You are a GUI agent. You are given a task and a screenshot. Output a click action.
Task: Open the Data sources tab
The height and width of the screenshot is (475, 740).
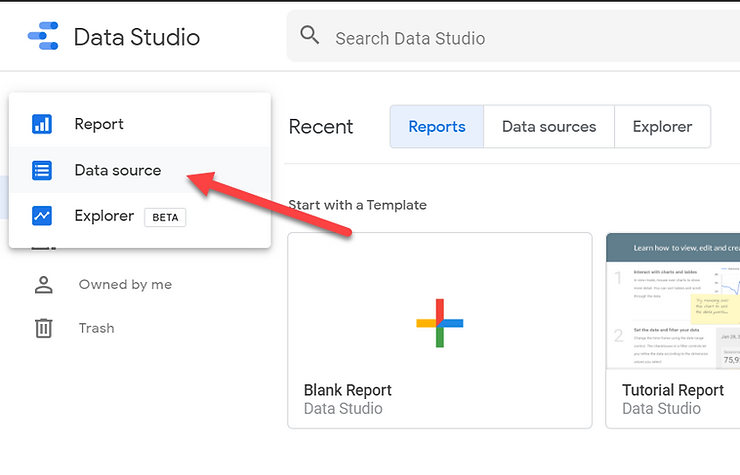548,127
